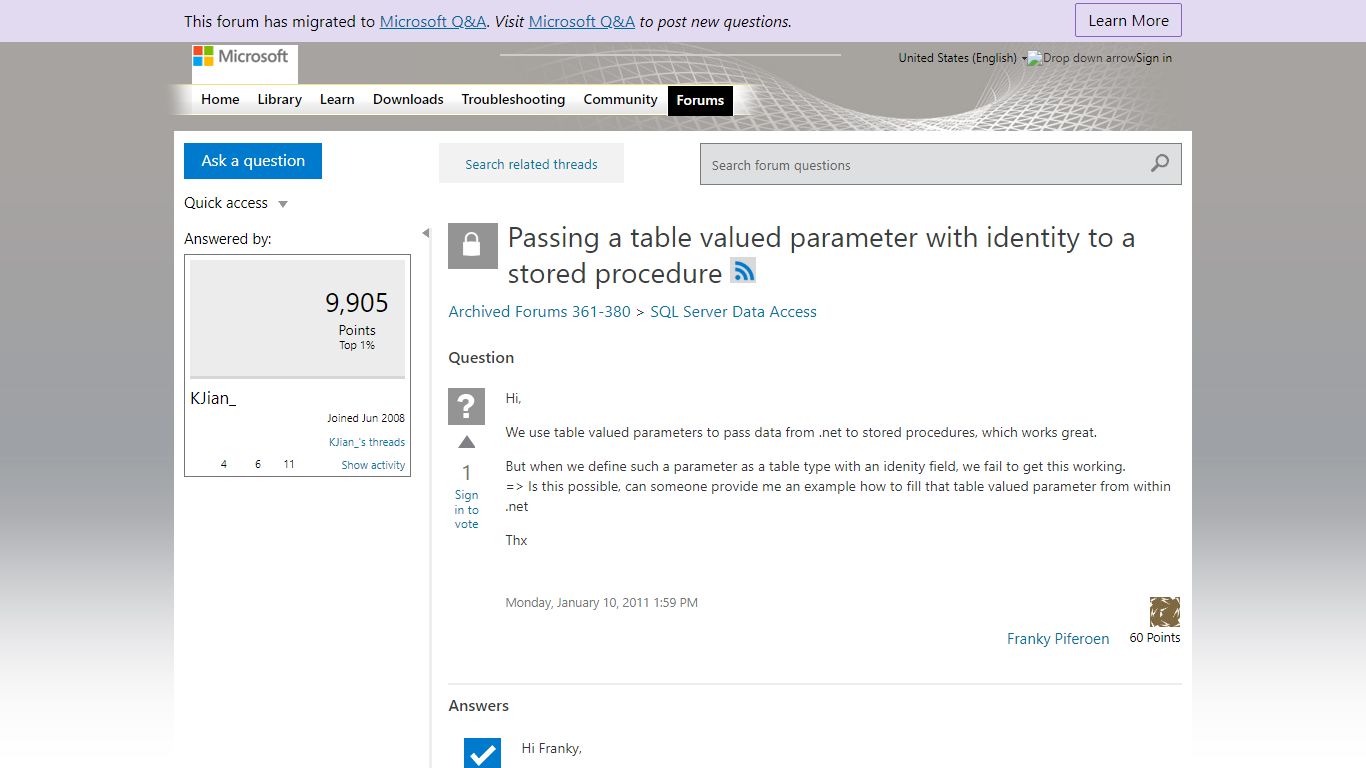
Task: Click the Learn More button
Action: click(1128, 21)
